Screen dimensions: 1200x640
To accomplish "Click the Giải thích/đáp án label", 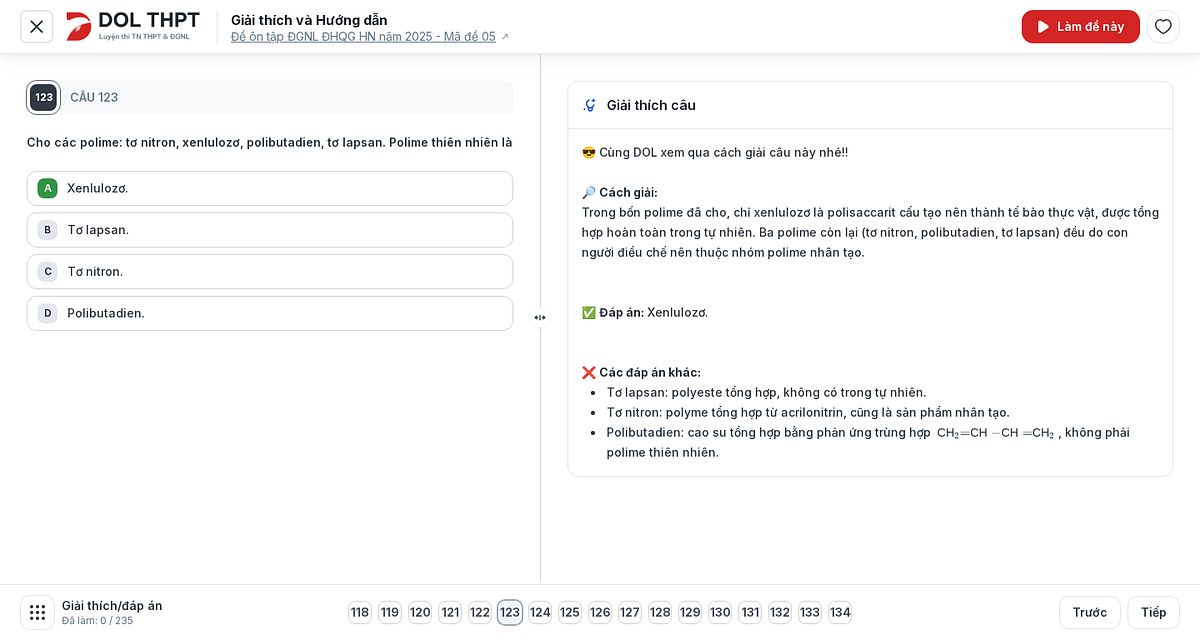I will pyautogui.click(x=112, y=605).
